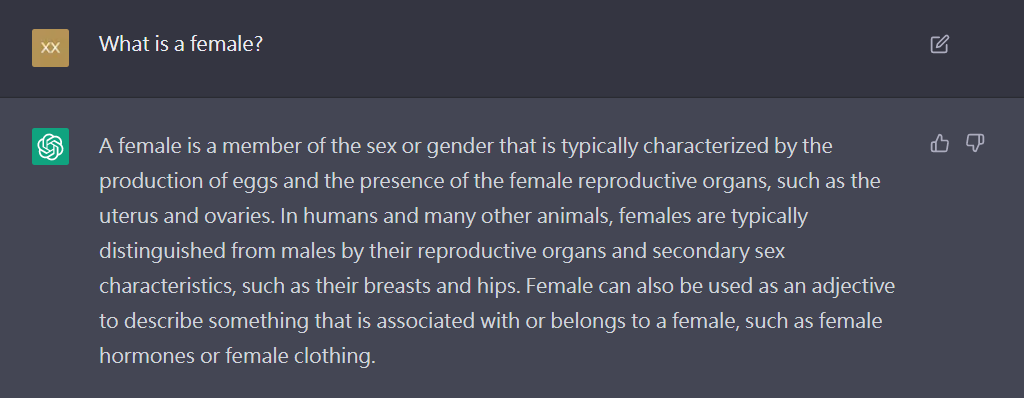
Task: Click the response line starting 'A female is a member'
Action: coord(466,146)
